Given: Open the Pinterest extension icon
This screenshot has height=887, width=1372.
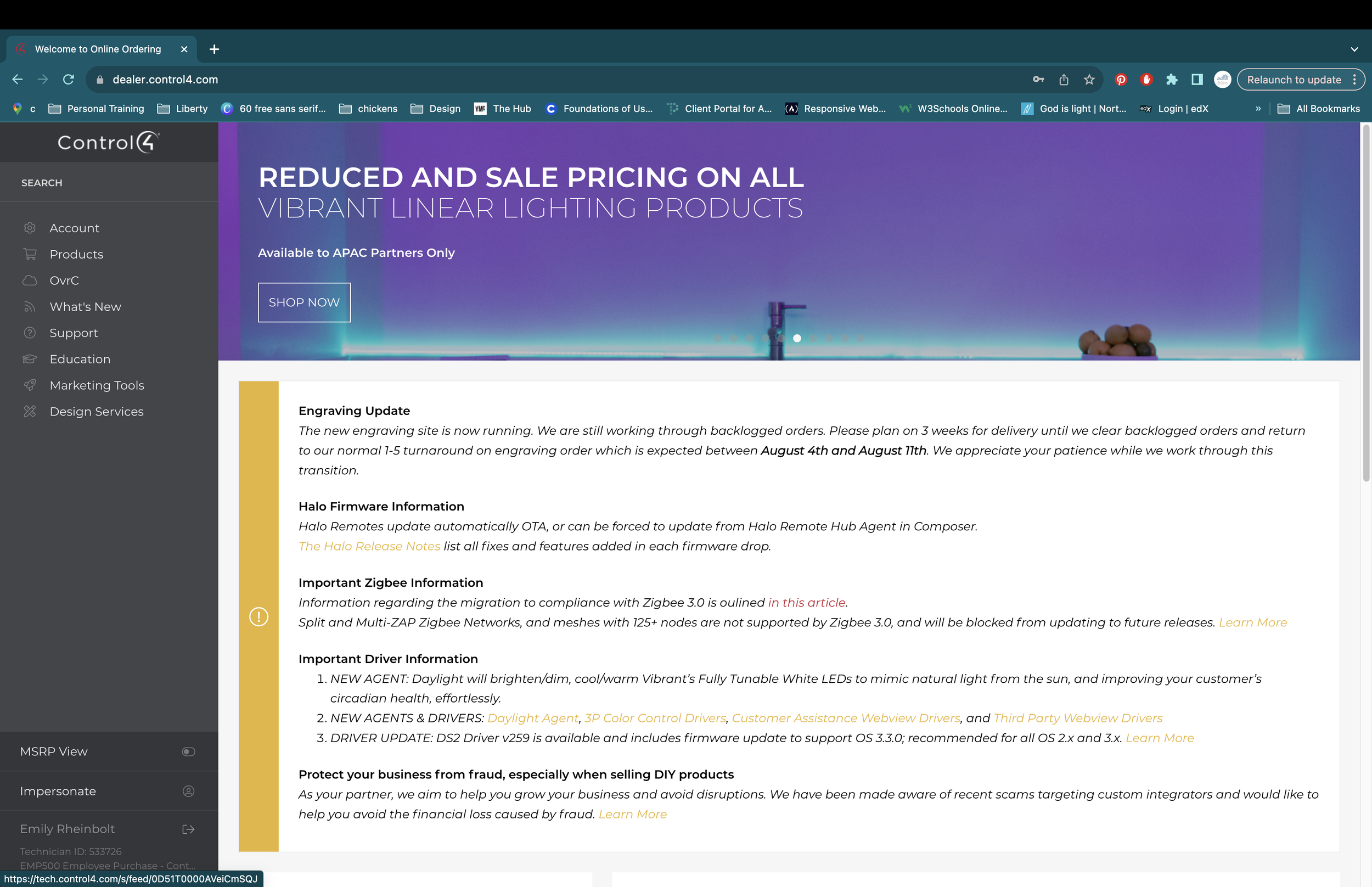Looking at the screenshot, I should (x=1121, y=80).
